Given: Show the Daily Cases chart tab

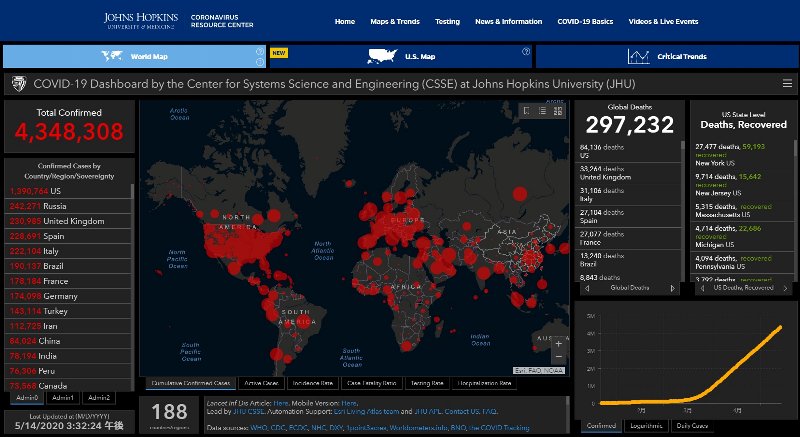Looking at the screenshot, I should pyautogui.click(x=692, y=425).
